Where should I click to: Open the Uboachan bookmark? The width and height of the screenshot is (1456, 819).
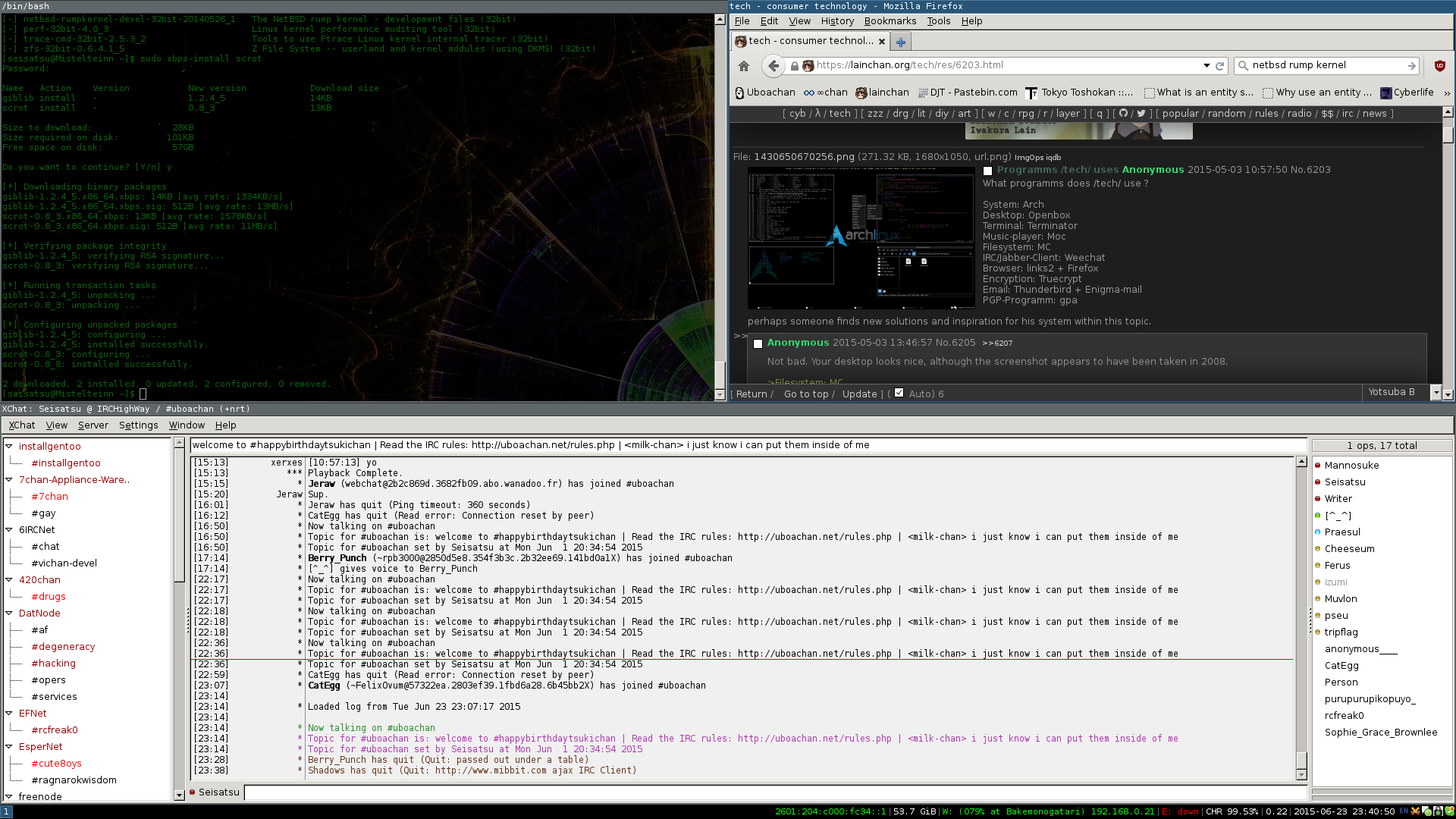tap(765, 93)
